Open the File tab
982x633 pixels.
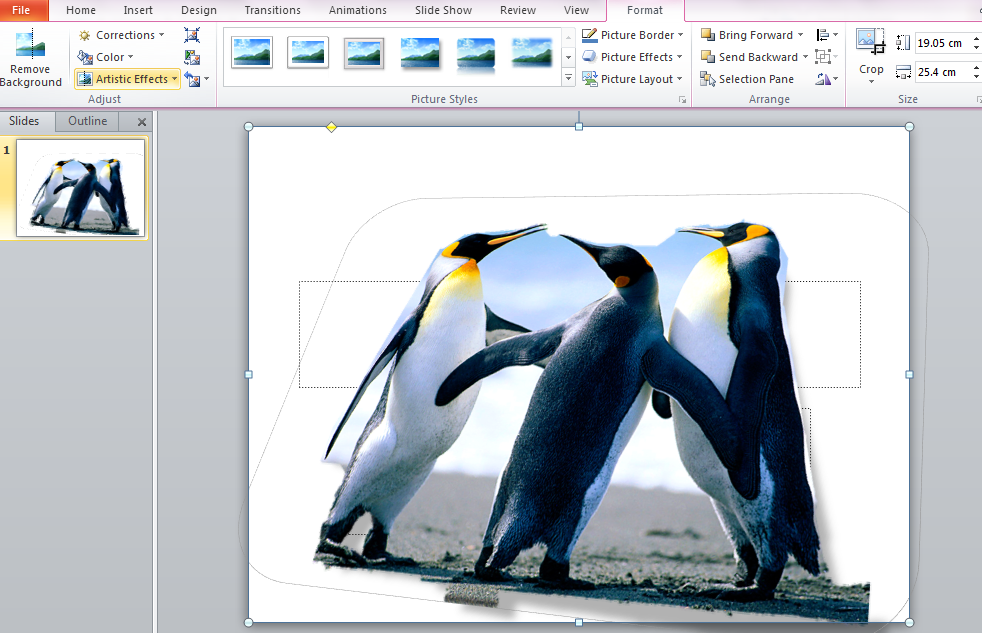pos(22,10)
